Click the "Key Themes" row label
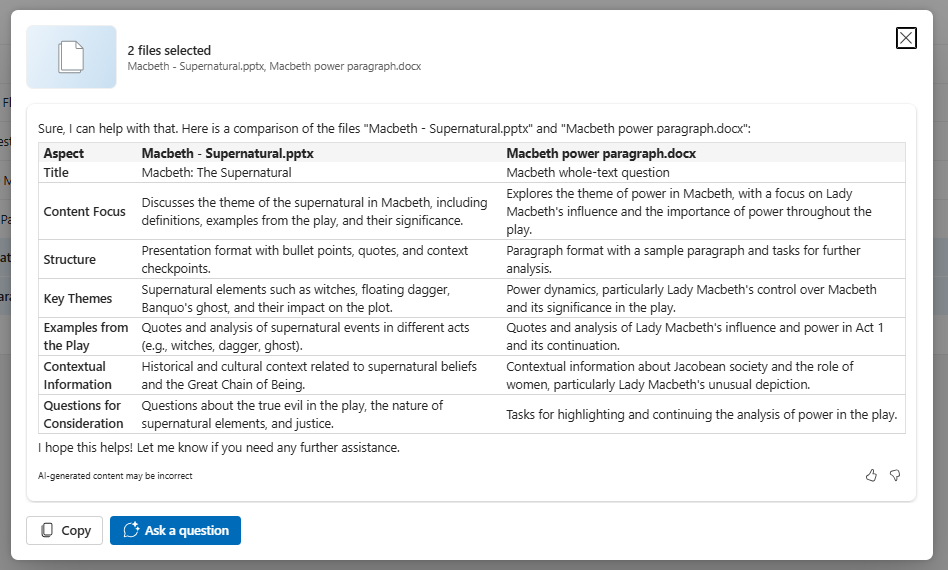948x570 pixels. [78, 299]
